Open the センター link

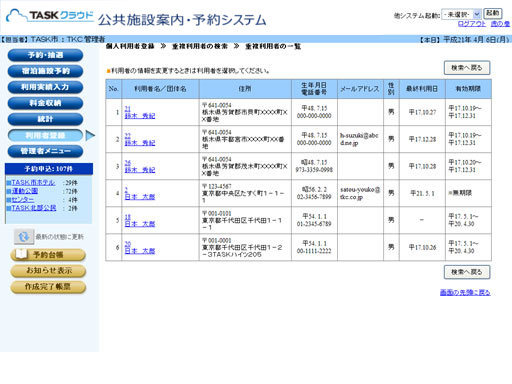coord(23,199)
